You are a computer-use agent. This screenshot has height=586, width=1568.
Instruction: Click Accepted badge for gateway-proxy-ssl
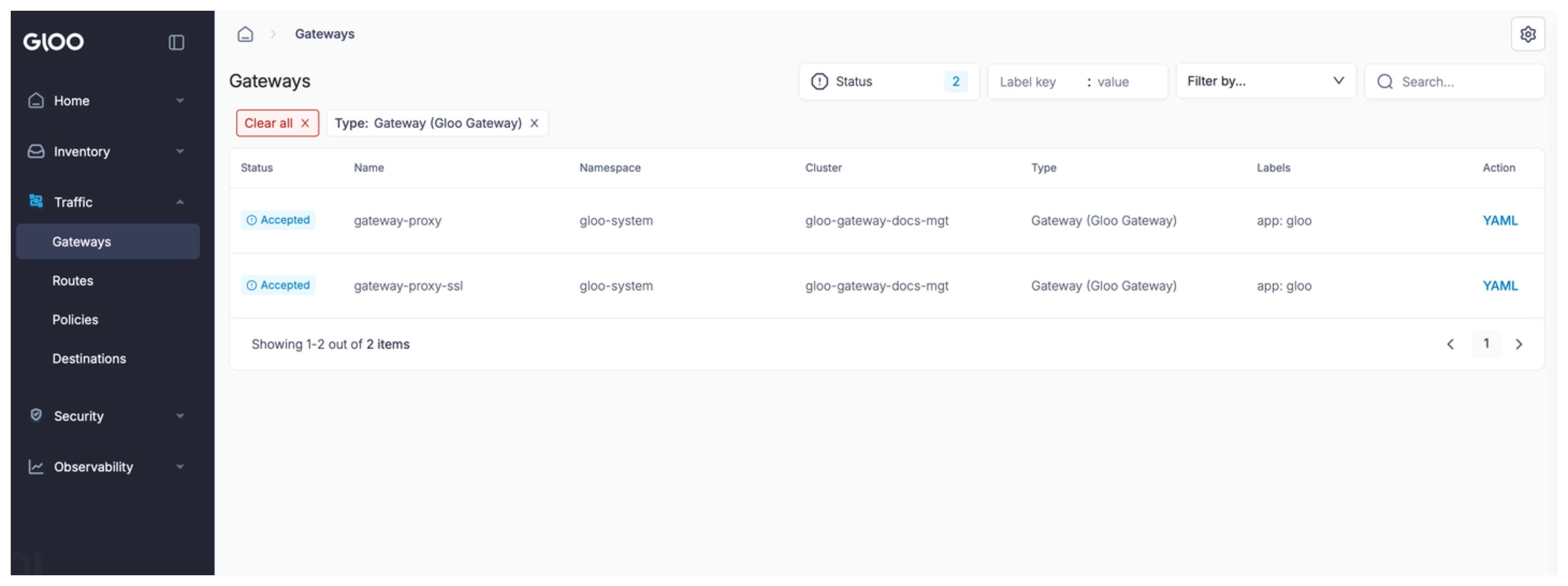point(277,285)
